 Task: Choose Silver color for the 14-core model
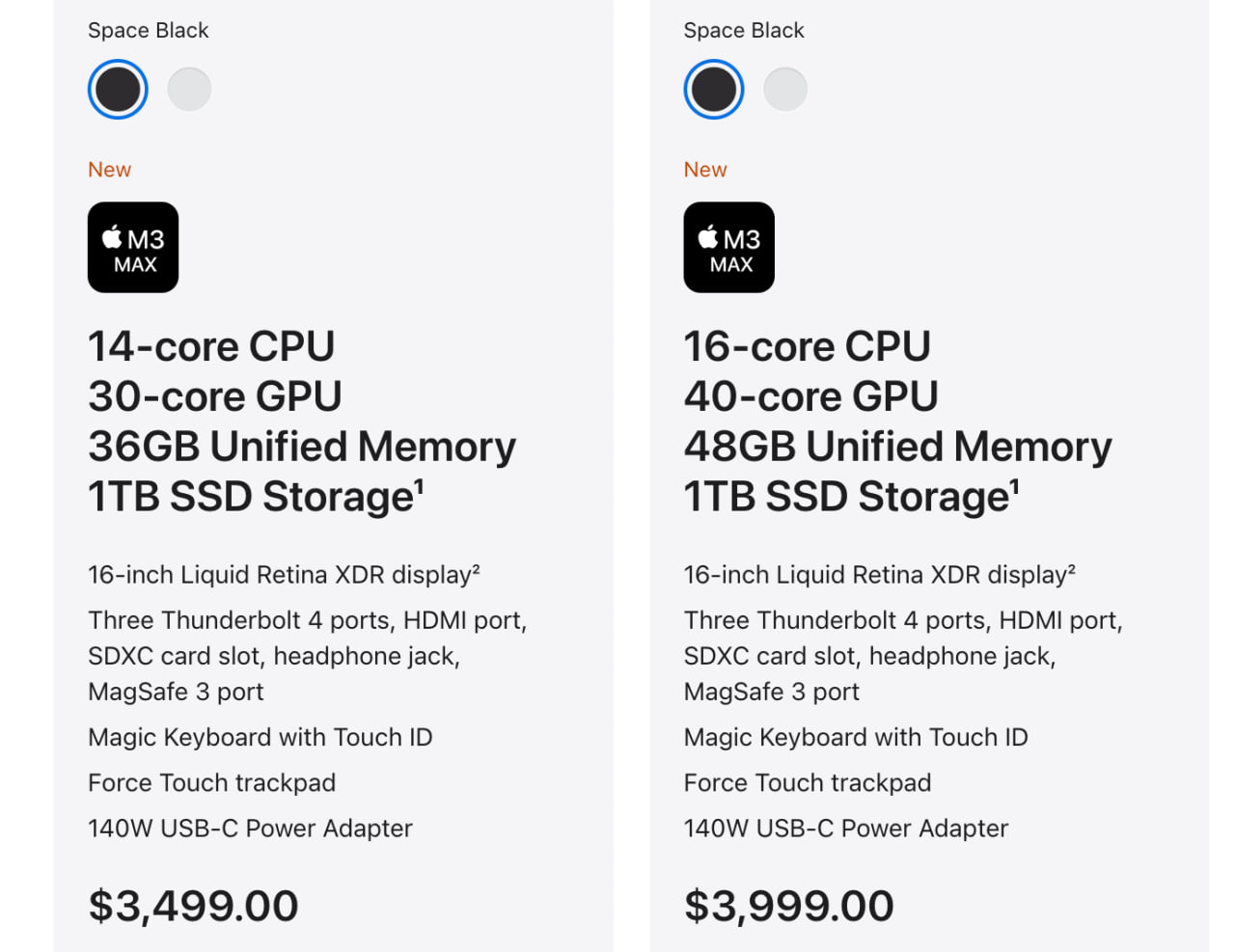[x=189, y=90]
